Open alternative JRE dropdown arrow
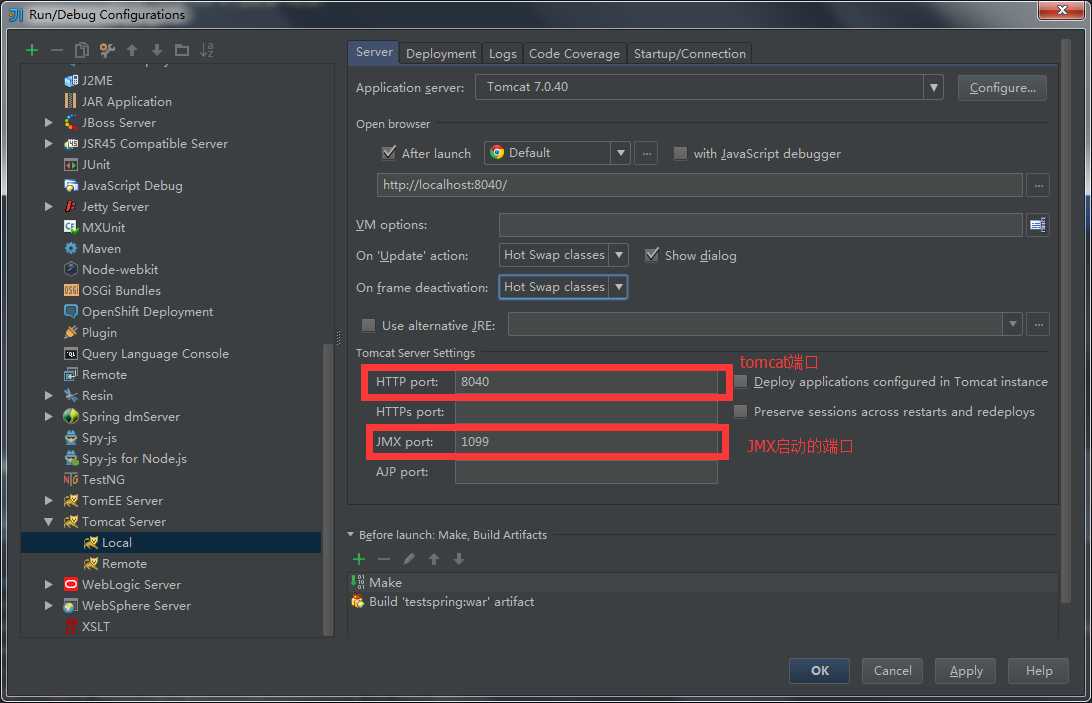Viewport: 1092px width, 703px height. click(x=1012, y=325)
